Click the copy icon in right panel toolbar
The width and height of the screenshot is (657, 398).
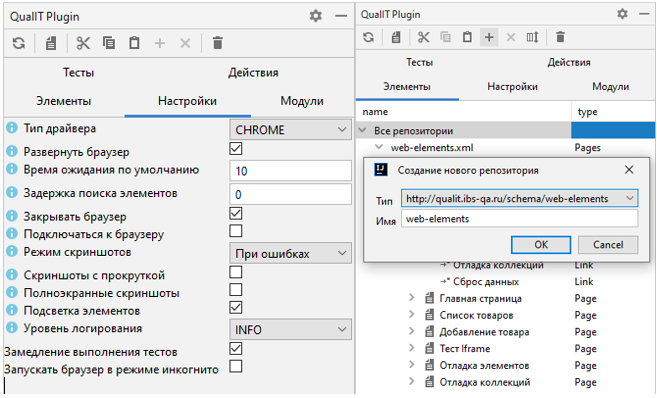[445, 37]
